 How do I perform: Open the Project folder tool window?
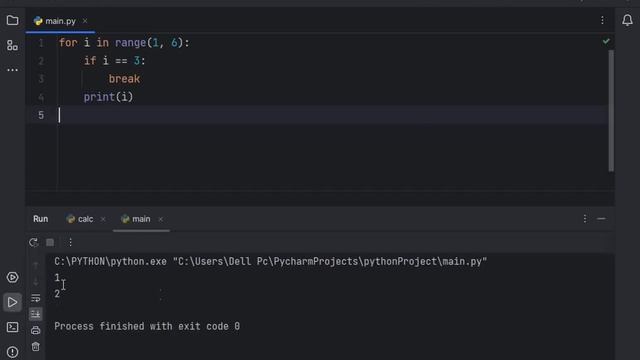pyautogui.click(x=12, y=20)
